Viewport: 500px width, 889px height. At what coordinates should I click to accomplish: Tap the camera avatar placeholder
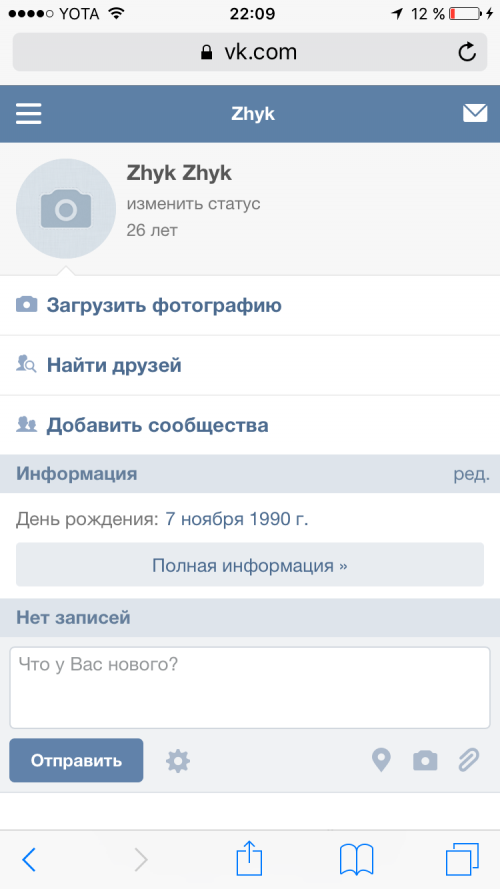coord(66,209)
